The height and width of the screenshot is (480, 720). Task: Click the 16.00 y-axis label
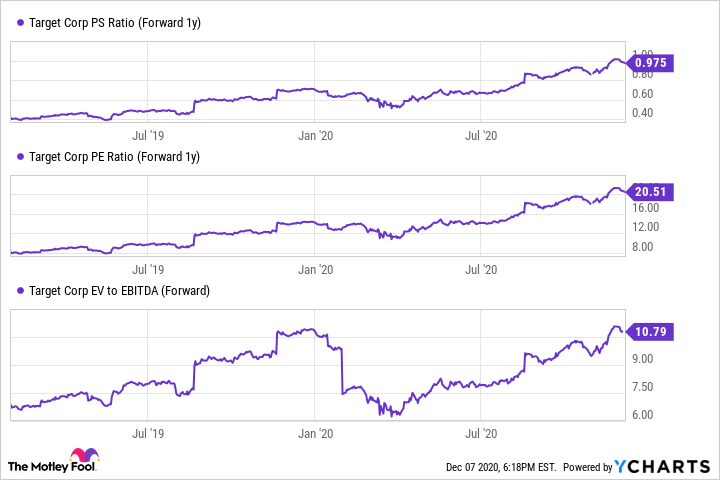(x=645, y=209)
